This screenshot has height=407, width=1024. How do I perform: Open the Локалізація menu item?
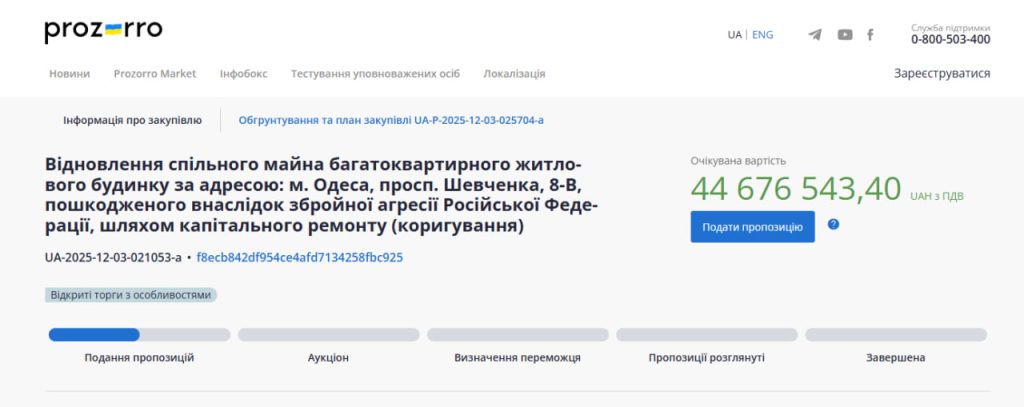(514, 74)
